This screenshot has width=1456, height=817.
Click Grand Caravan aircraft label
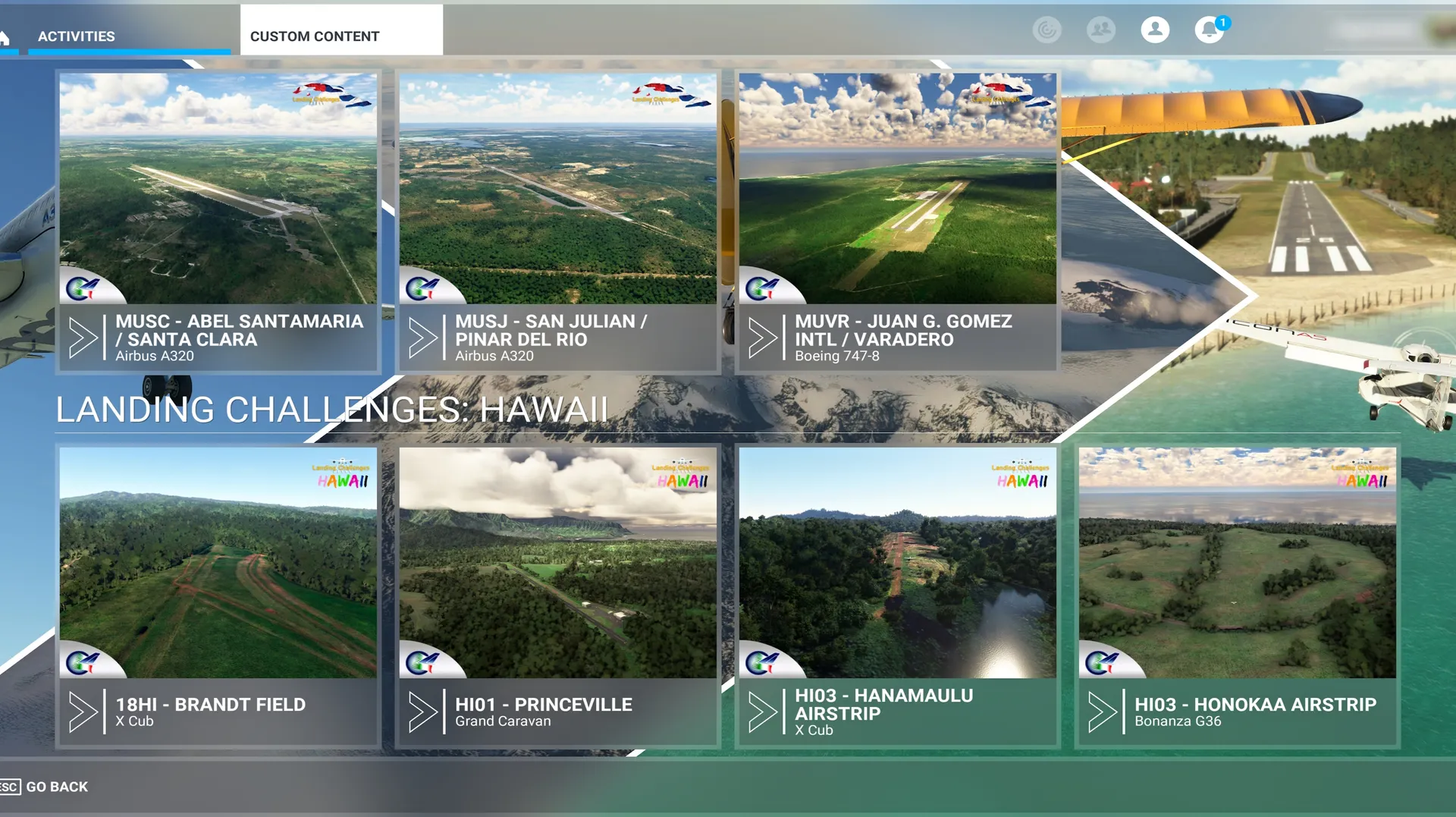pyautogui.click(x=503, y=721)
